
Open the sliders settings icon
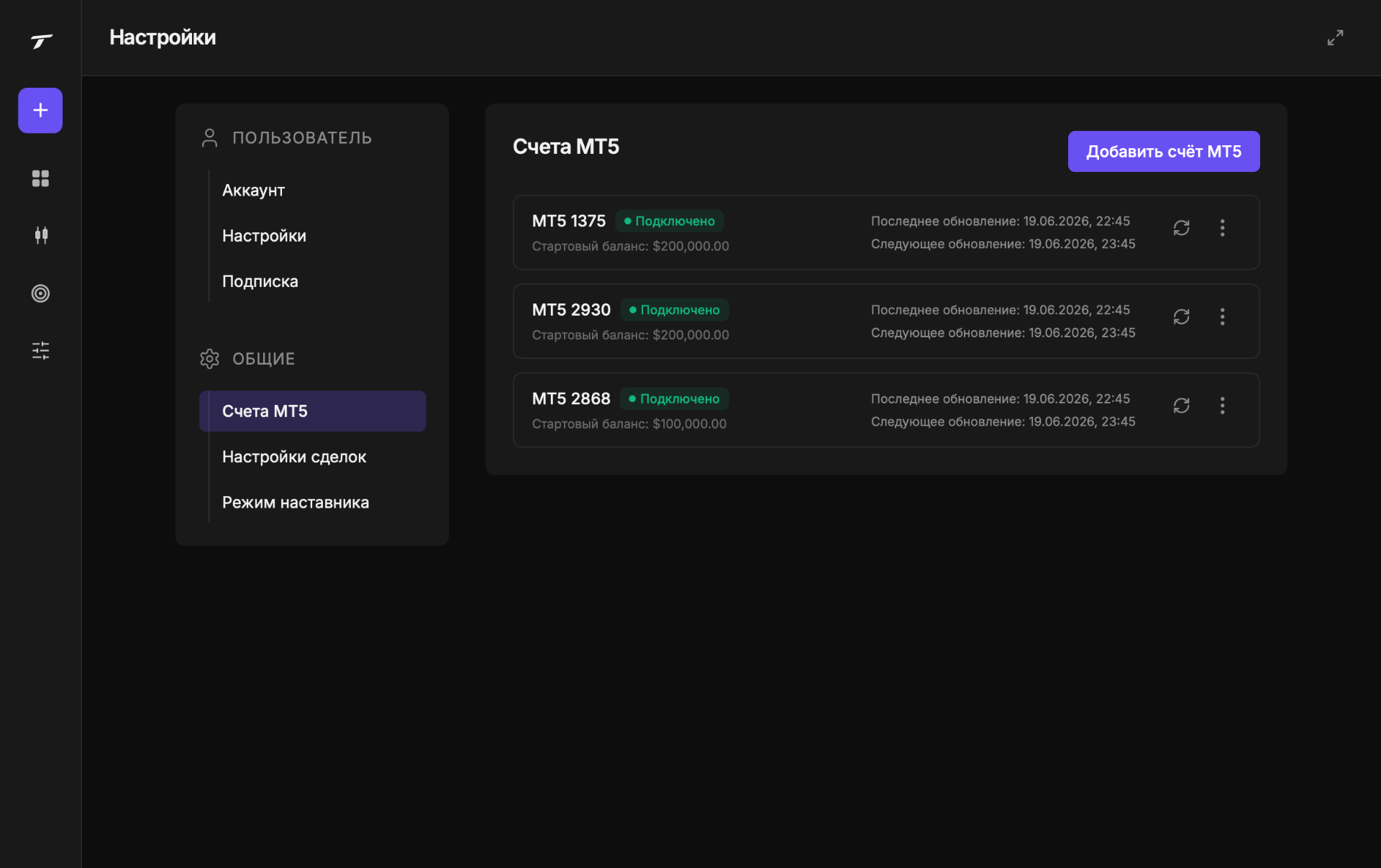pyautogui.click(x=40, y=350)
